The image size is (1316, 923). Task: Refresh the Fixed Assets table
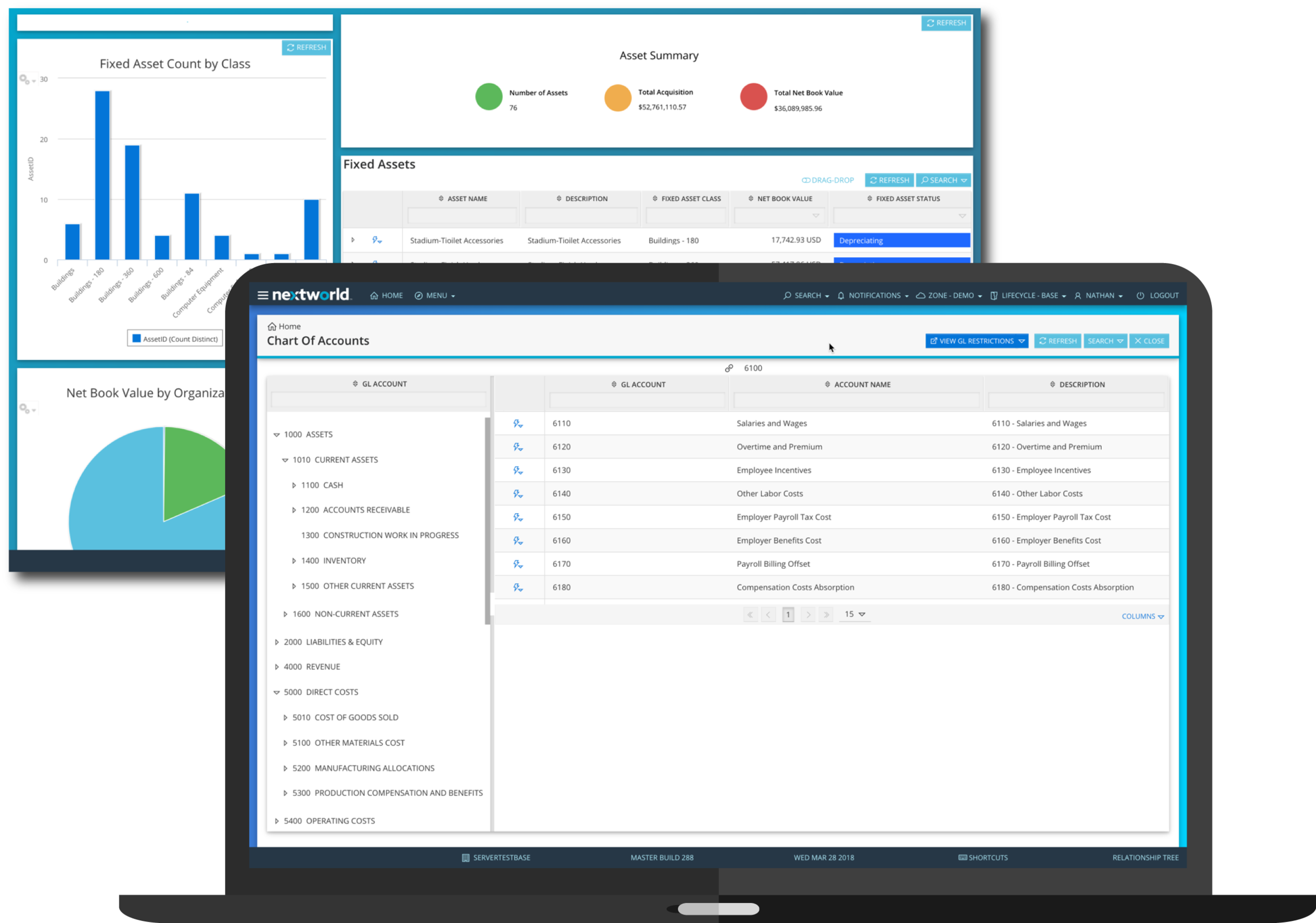coord(889,180)
